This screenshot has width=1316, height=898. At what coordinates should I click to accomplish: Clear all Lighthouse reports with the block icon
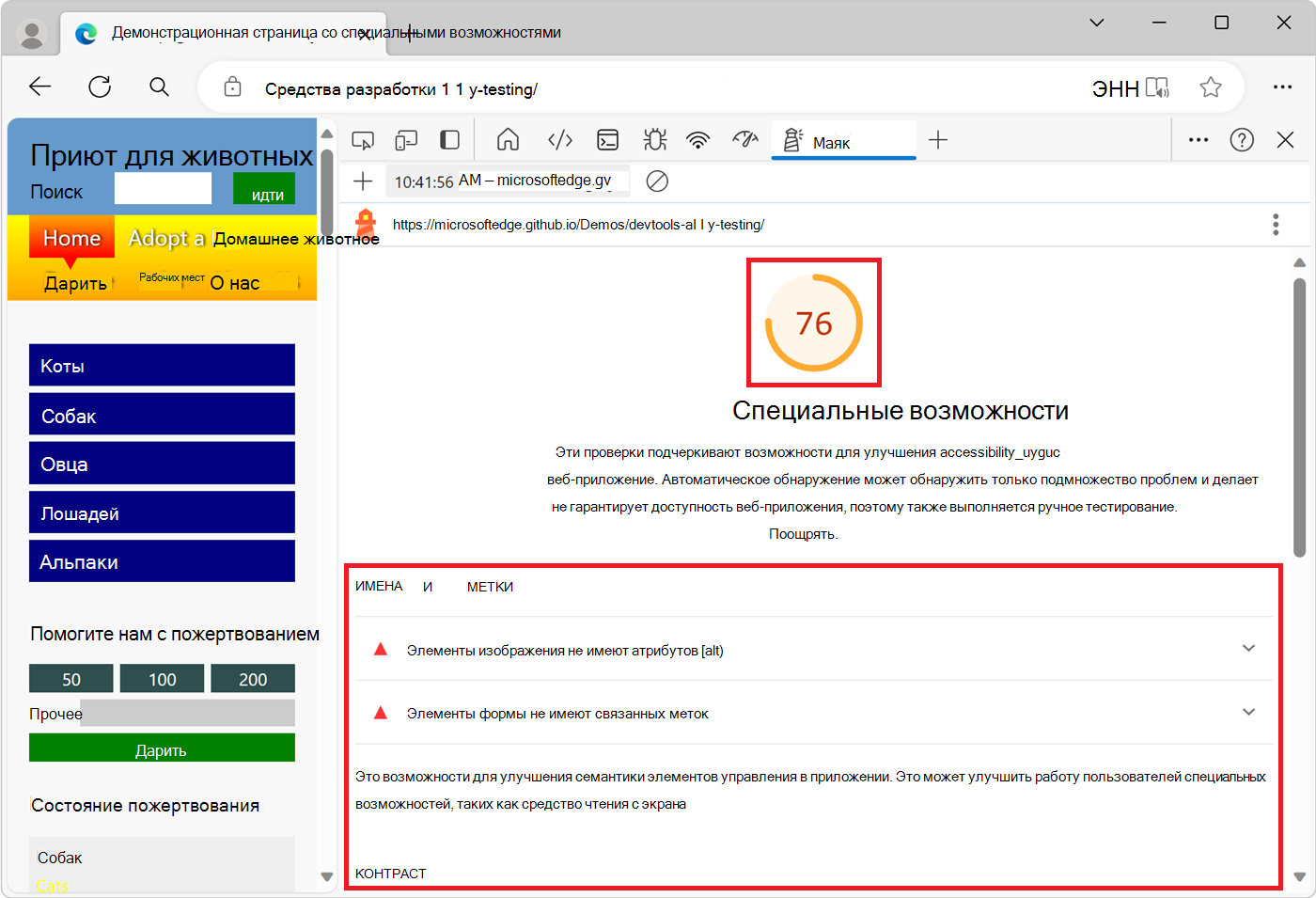pos(657,181)
